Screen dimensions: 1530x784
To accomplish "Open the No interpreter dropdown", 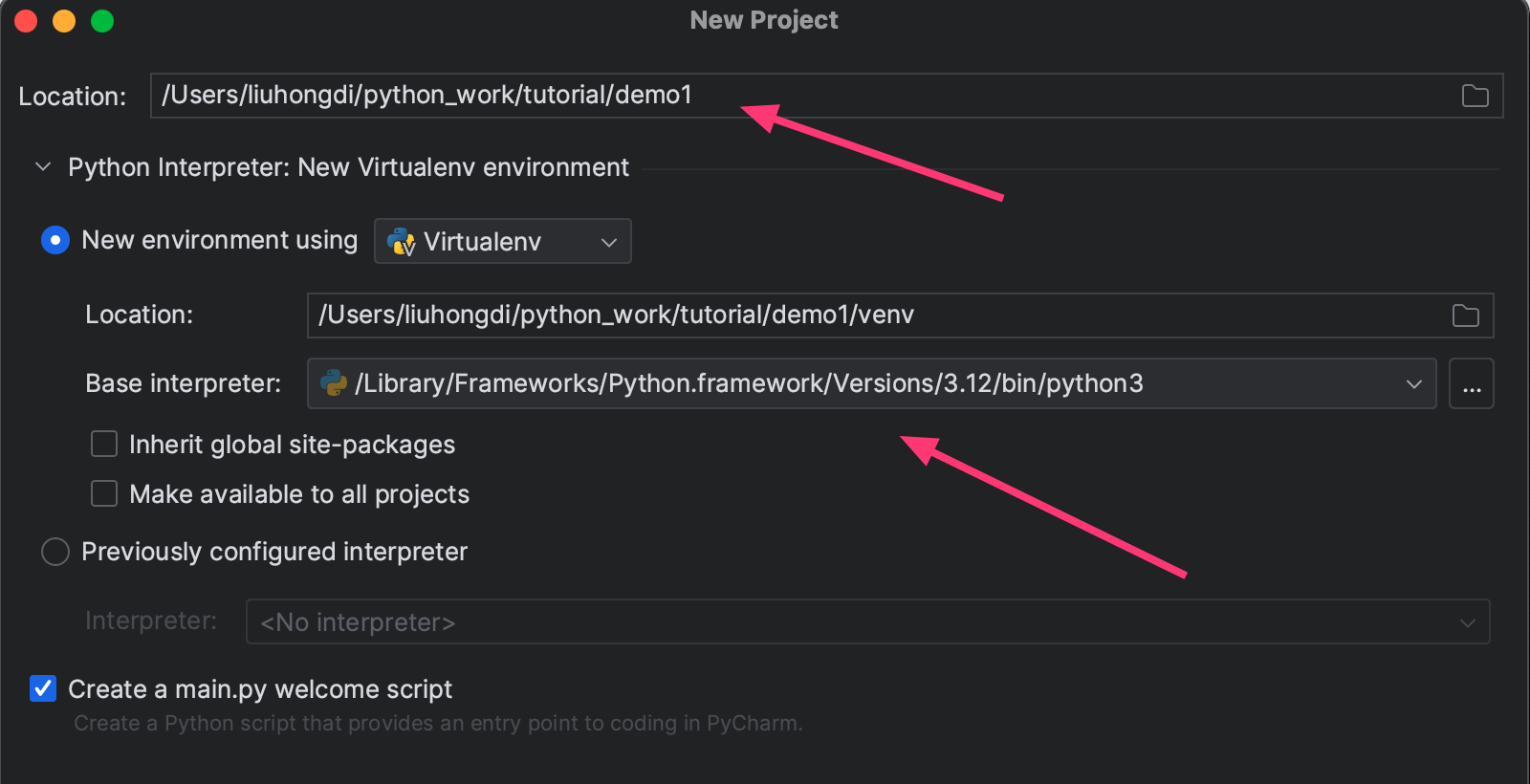I will pyautogui.click(x=866, y=622).
